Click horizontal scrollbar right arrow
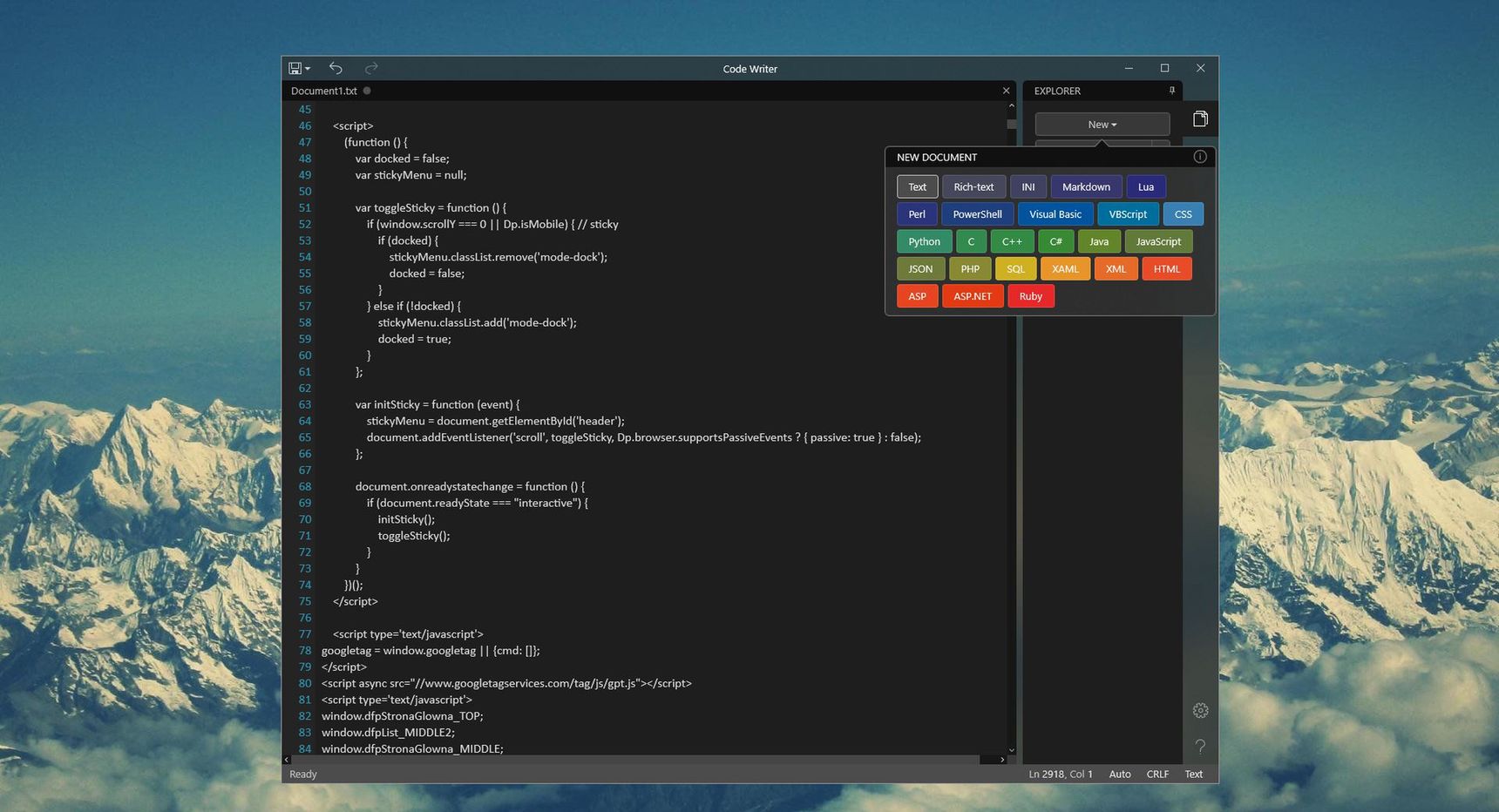The width and height of the screenshot is (1499, 812). pyautogui.click(x=1001, y=760)
